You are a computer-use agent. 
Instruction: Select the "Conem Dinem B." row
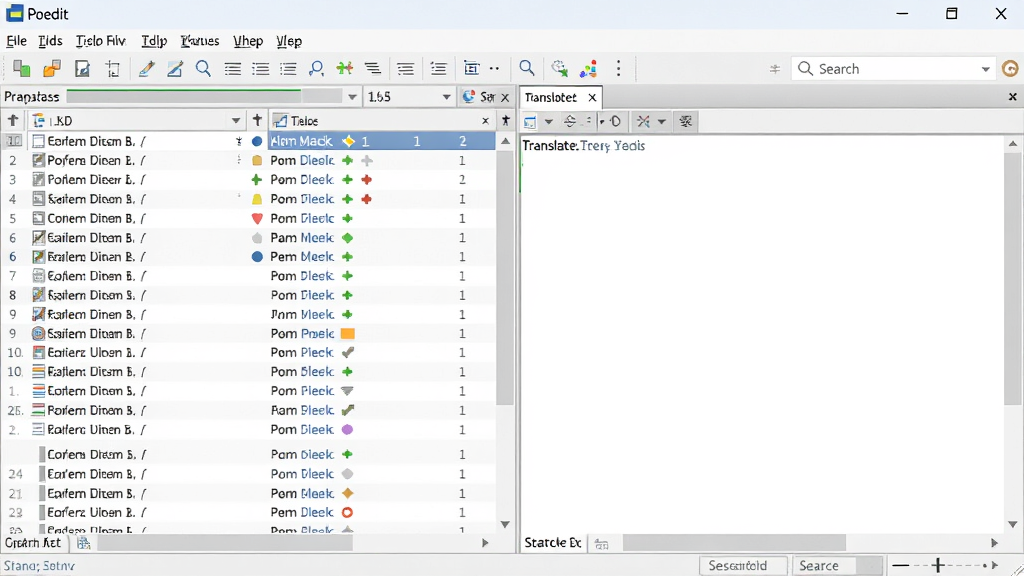click(x=248, y=218)
